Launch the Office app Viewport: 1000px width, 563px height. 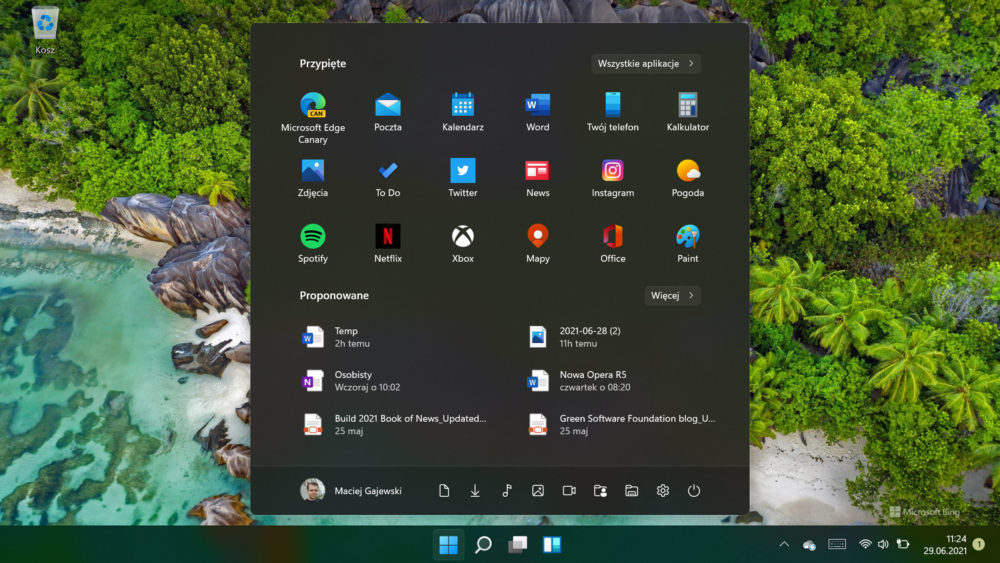click(612, 244)
